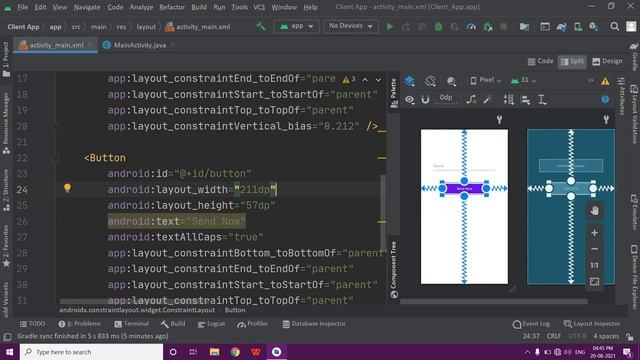
Task: Open the Problems tool window
Action: (x=80, y=324)
